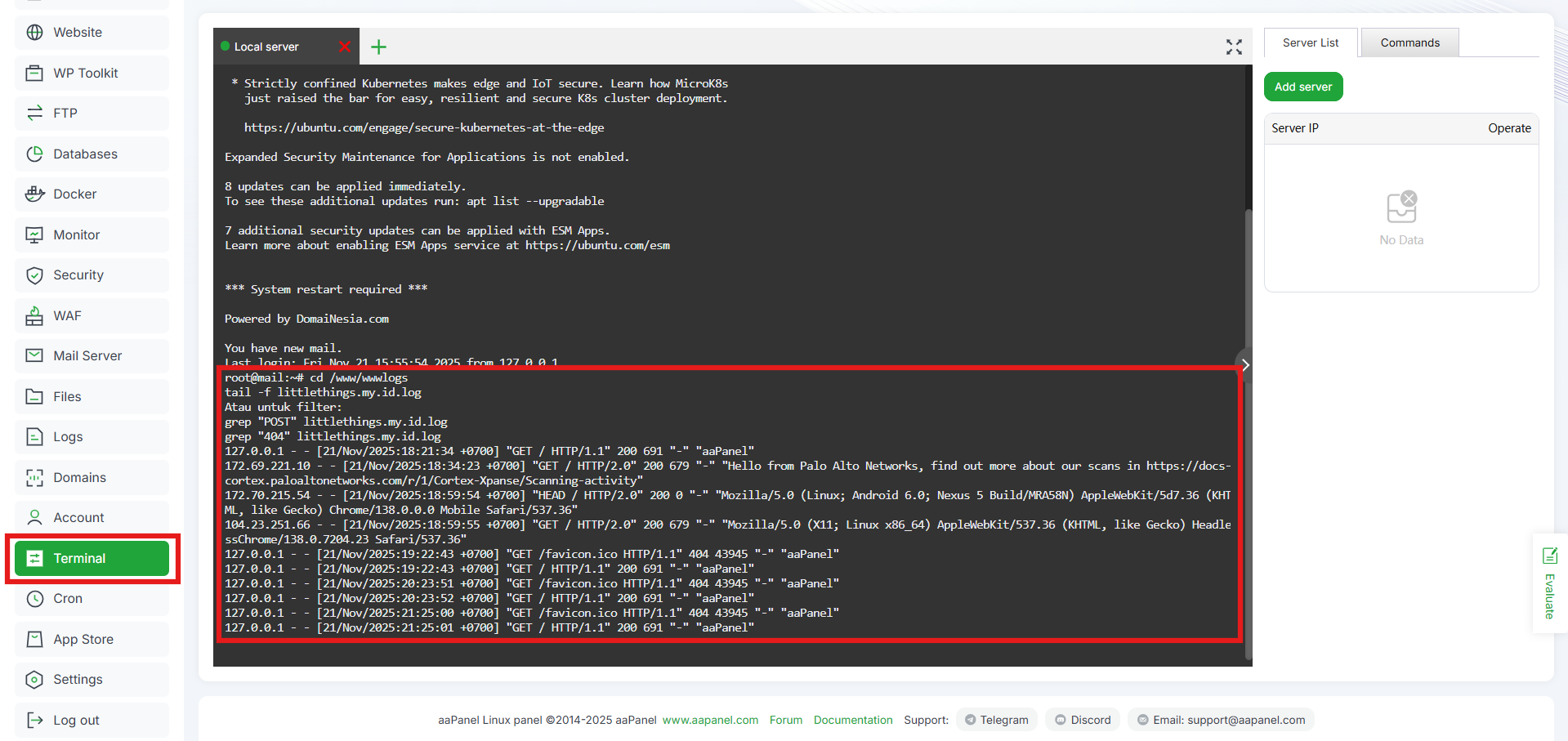Viewport: 1568px width, 741px height.
Task: Click the ubuntu.com secure-kubernetes URL text
Action: click(x=424, y=127)
